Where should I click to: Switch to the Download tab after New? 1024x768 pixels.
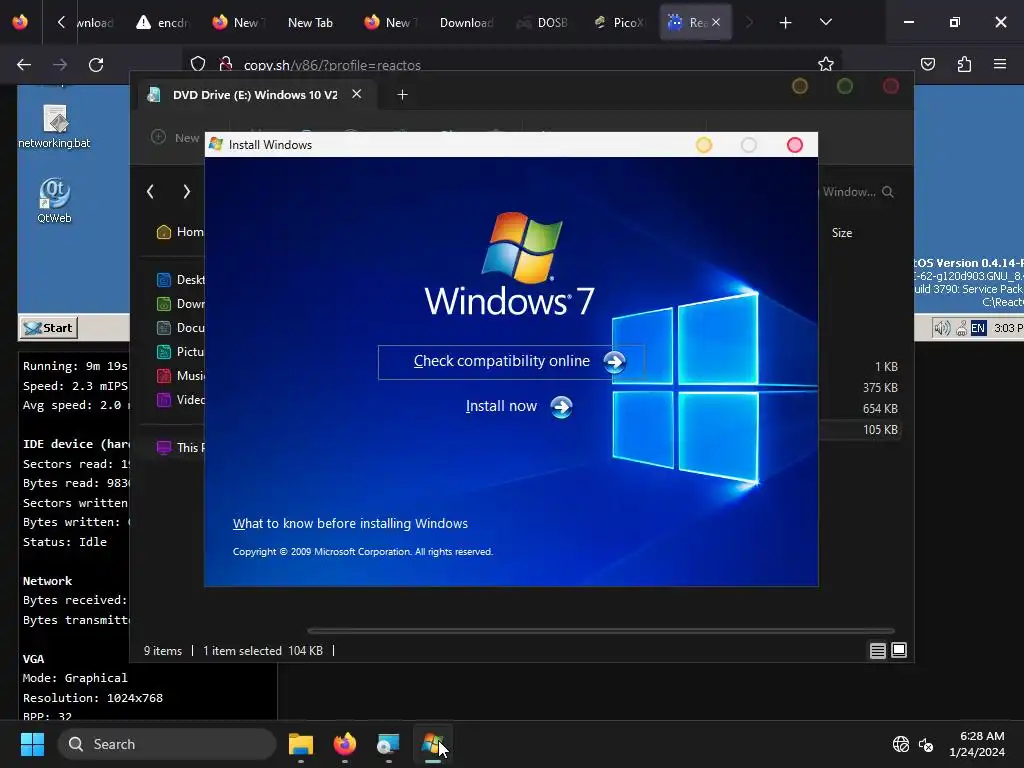[x=466, y=23]
